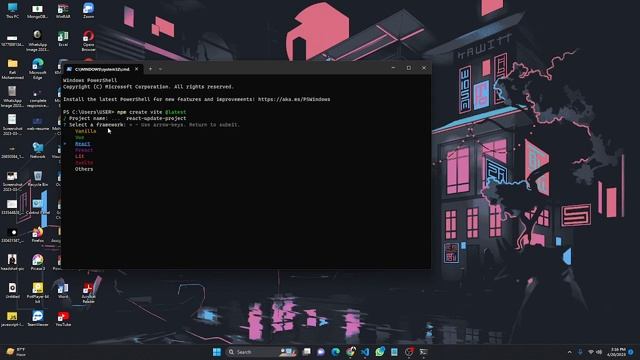Click the Others framework option
Viewport: 640px width, 360px height.
coord(84,169)
